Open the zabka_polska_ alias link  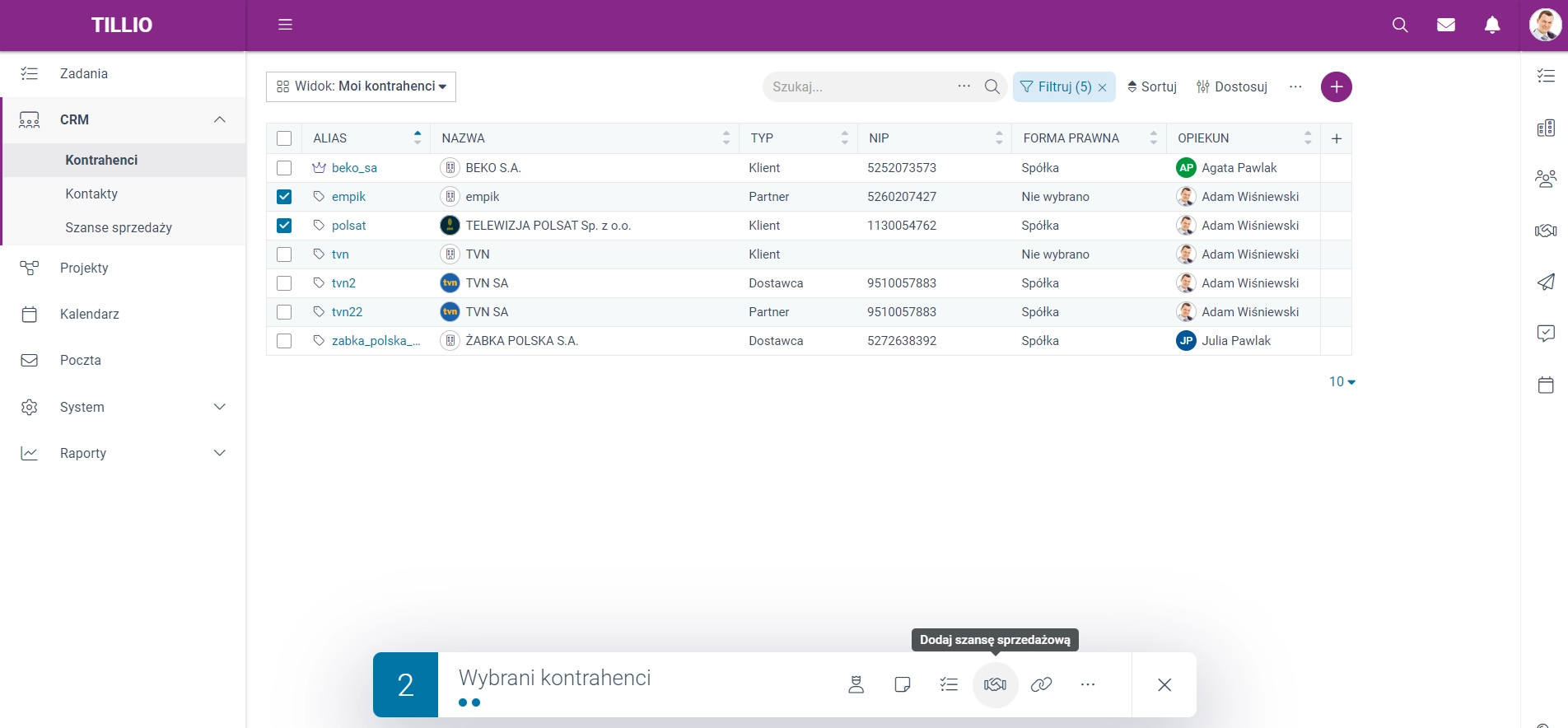coord(376,341)
